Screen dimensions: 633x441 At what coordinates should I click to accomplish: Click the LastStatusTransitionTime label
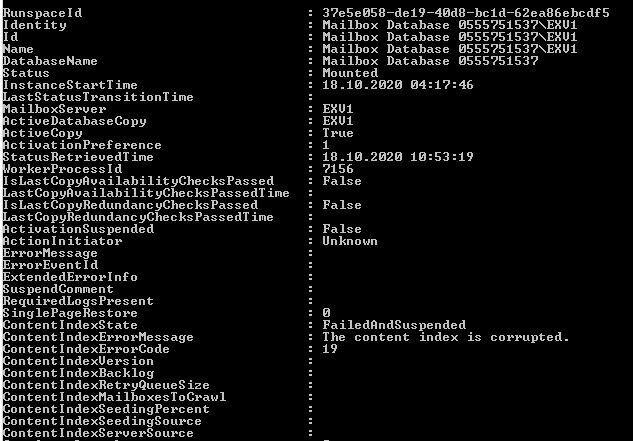pos(98,97)
